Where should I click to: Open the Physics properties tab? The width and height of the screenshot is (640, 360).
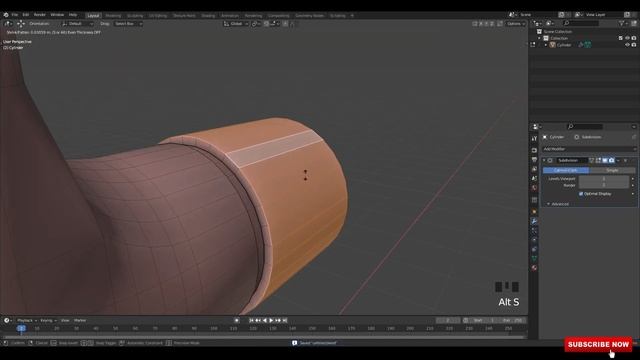(x=534, y=240)
